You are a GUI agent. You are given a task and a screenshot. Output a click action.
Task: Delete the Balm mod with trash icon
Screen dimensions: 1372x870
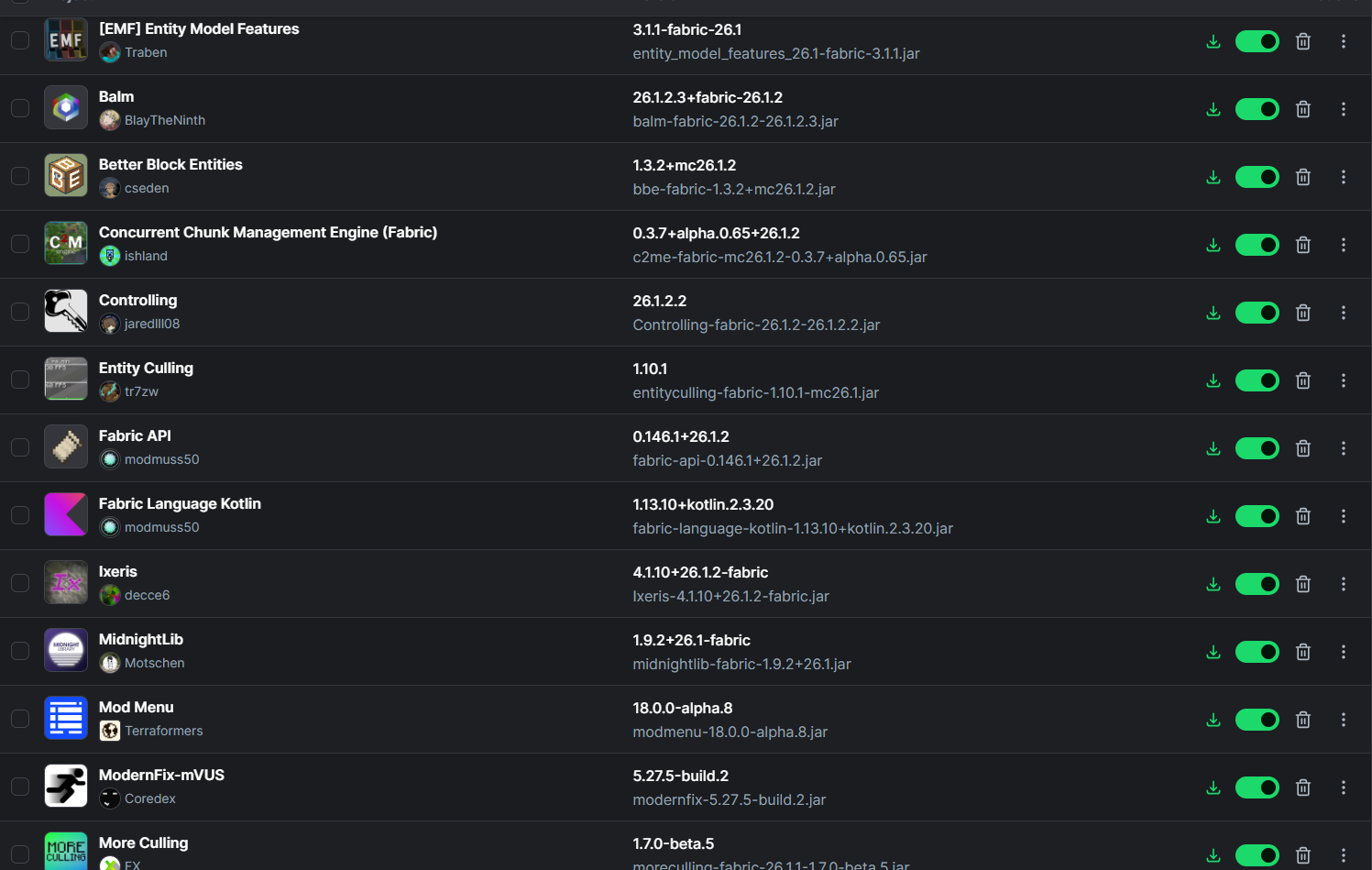[1302, 109]
